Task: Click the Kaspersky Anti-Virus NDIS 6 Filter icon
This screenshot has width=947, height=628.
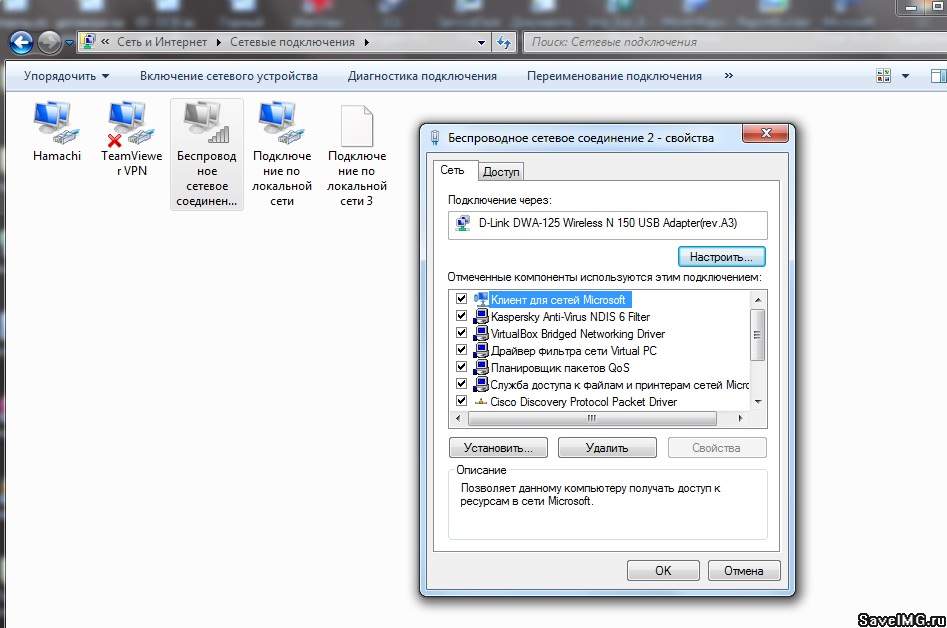Action: pyautogui.click(x=481, y=316)
